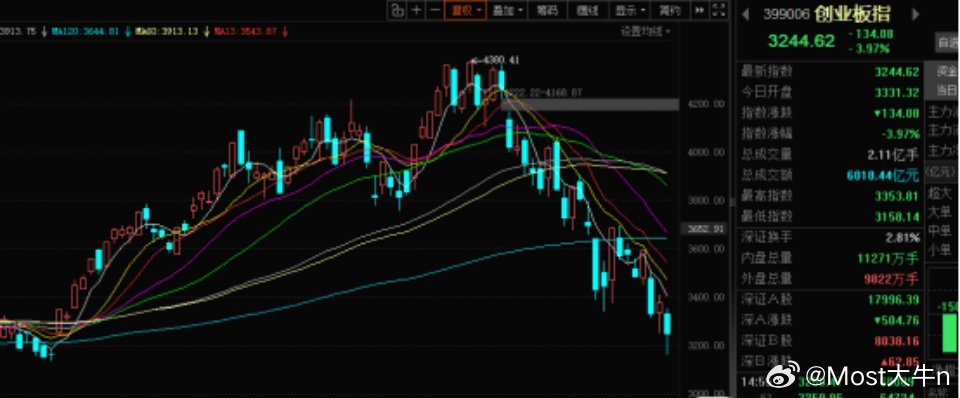Click the 大单 label
The image size is (960, 398).
(x=940, y=212)
